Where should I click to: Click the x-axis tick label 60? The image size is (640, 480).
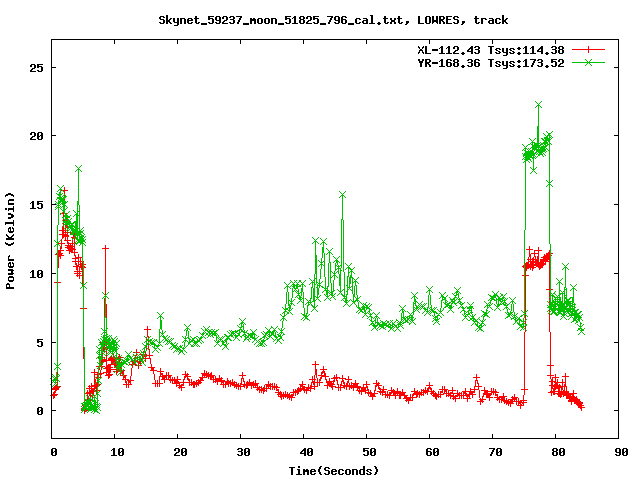tap(432, 452)
